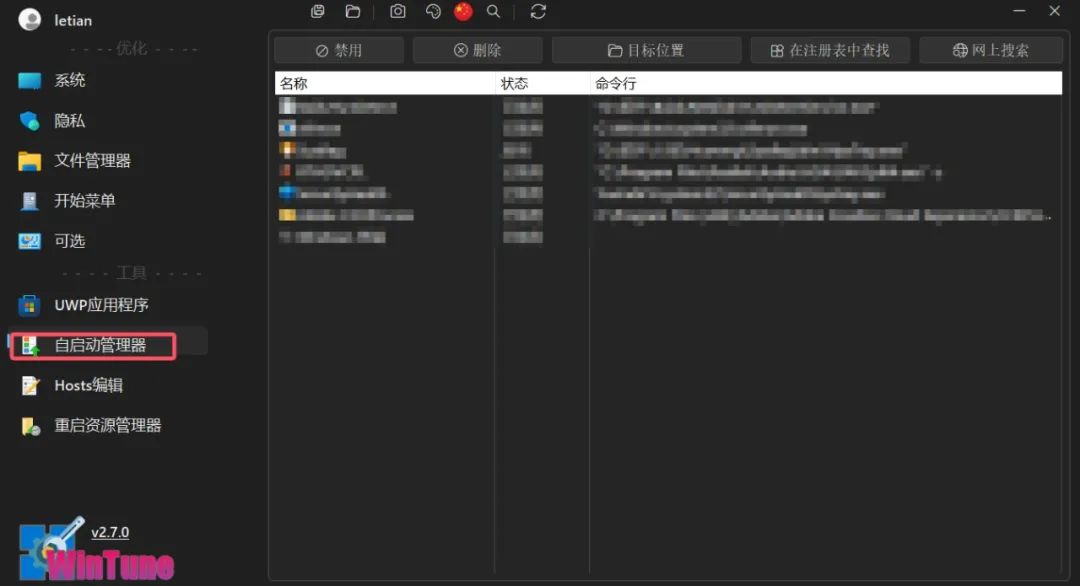This screenshot has width=1080, height=586.
Task: Click the 开始菜单 icon
Action: click(x=30, y=201)
